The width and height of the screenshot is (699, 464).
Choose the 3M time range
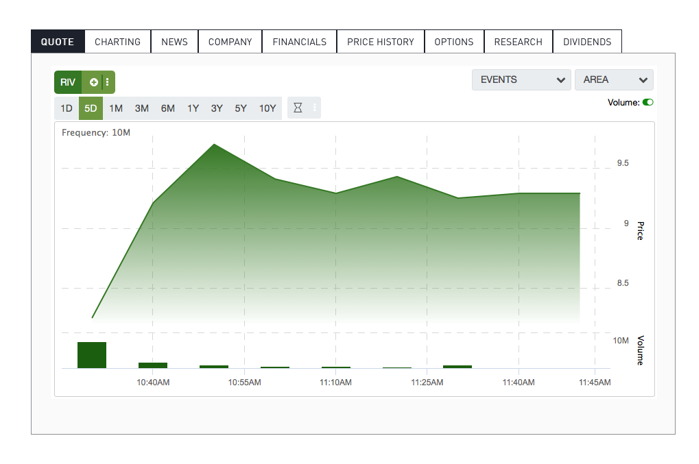point(142,108)
